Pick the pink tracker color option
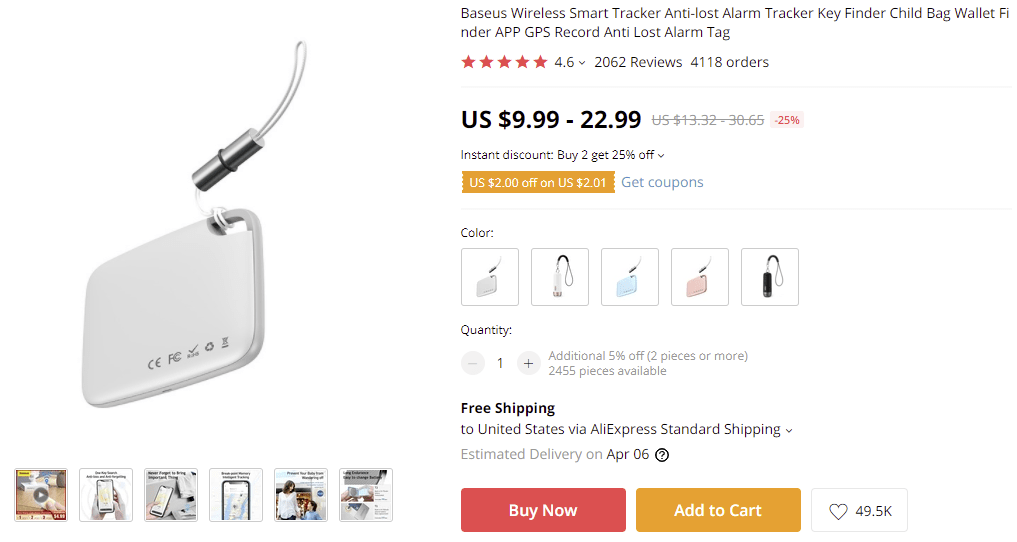The height and width of the screenshot is (542, 1017). click(700, 277)
